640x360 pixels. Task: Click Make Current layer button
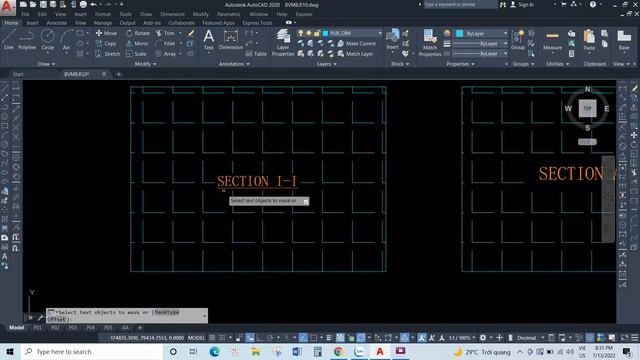click(x=356, y=43)
